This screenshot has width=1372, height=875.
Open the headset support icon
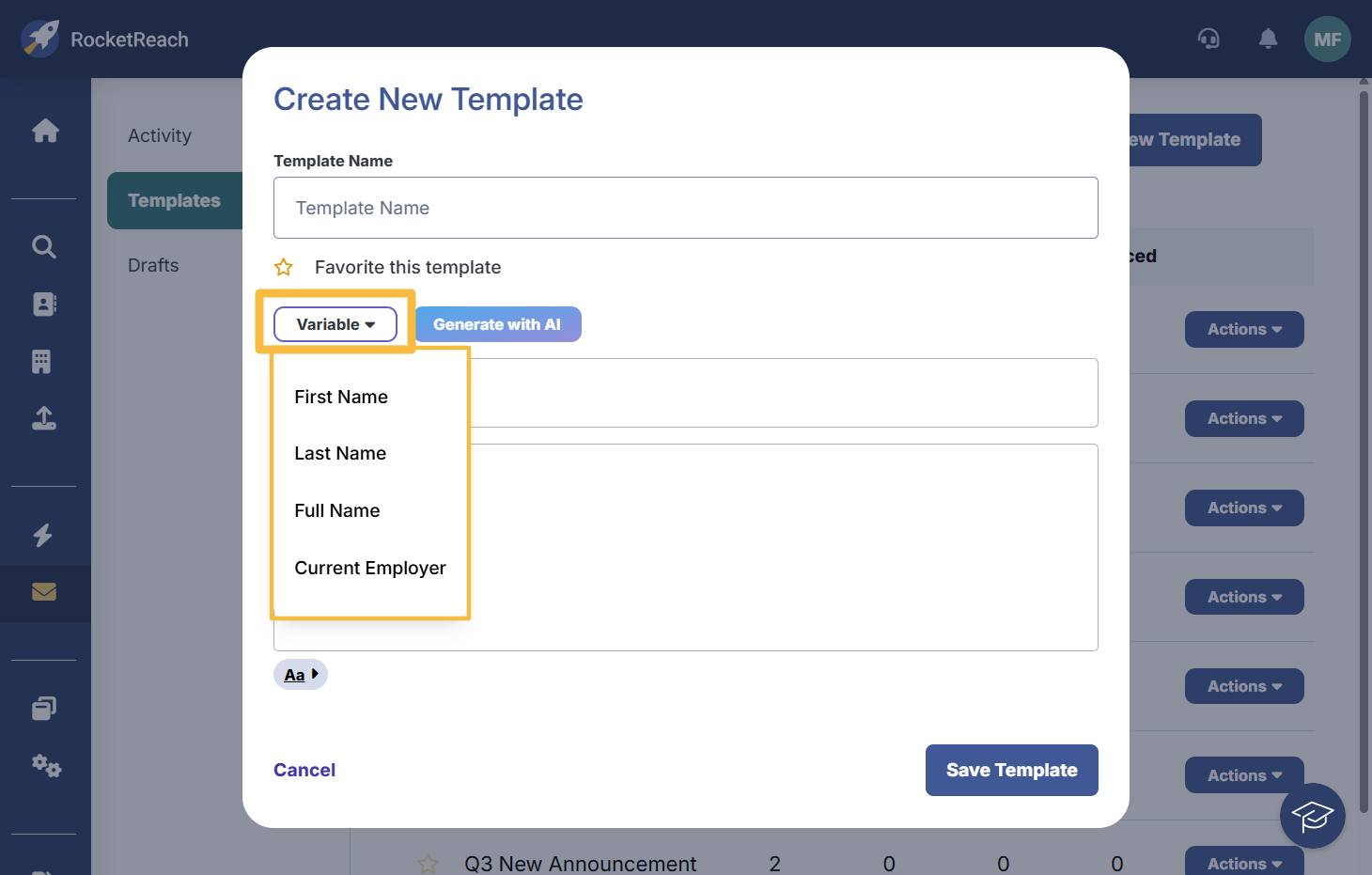1208,39
